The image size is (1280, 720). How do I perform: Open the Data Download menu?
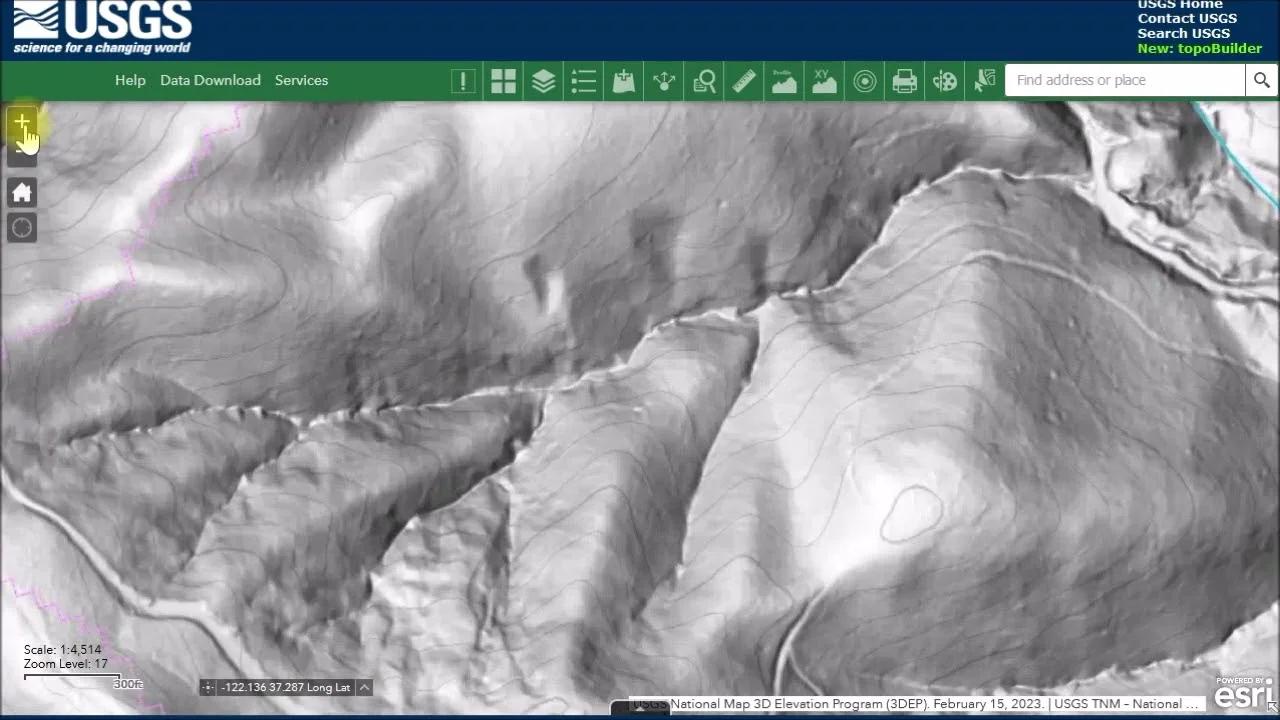[x=210, y=80]
